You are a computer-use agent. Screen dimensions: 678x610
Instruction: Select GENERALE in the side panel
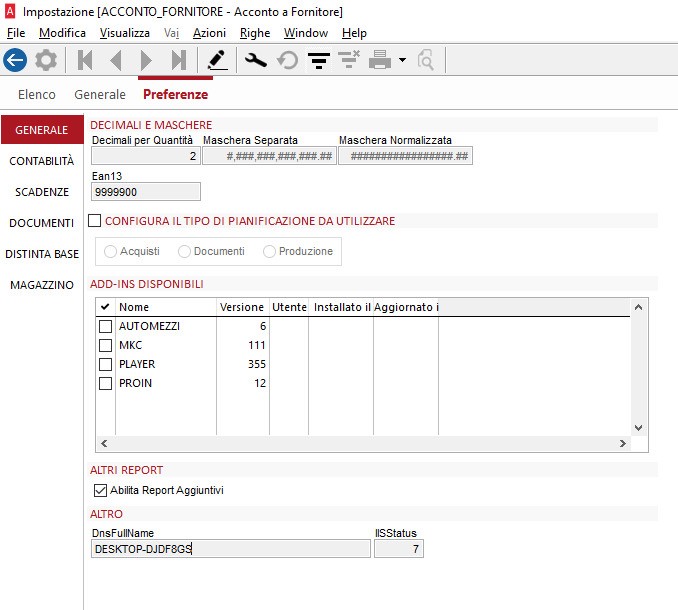pyautogui.click(x=42, y=130)
